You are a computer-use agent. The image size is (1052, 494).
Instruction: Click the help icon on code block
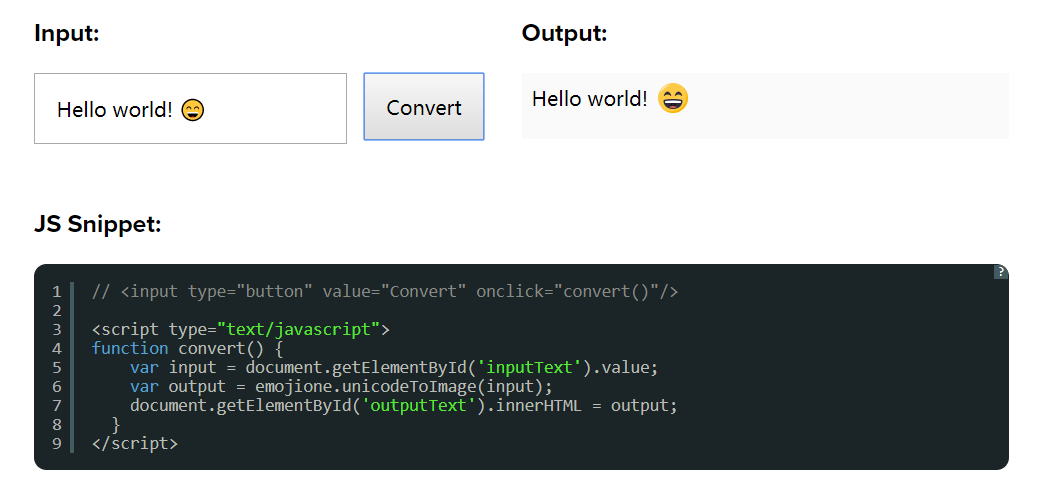(1000, 271)
